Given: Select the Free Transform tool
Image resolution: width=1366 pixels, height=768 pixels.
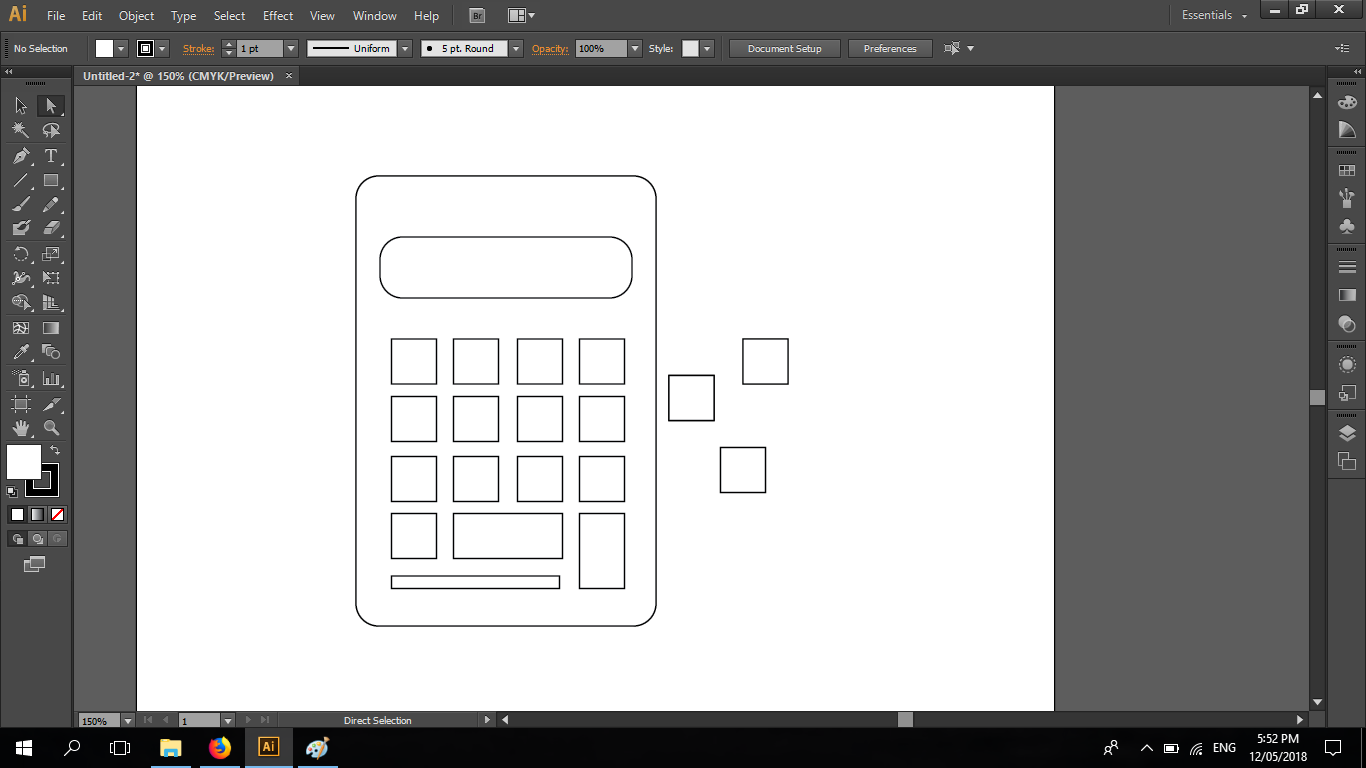Looking at the screenshot, I should 51,278.
